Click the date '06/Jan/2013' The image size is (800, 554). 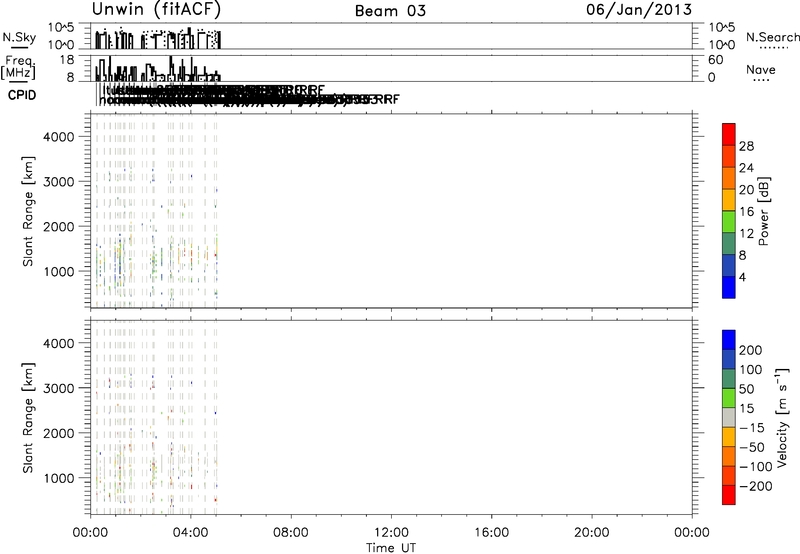639,10
